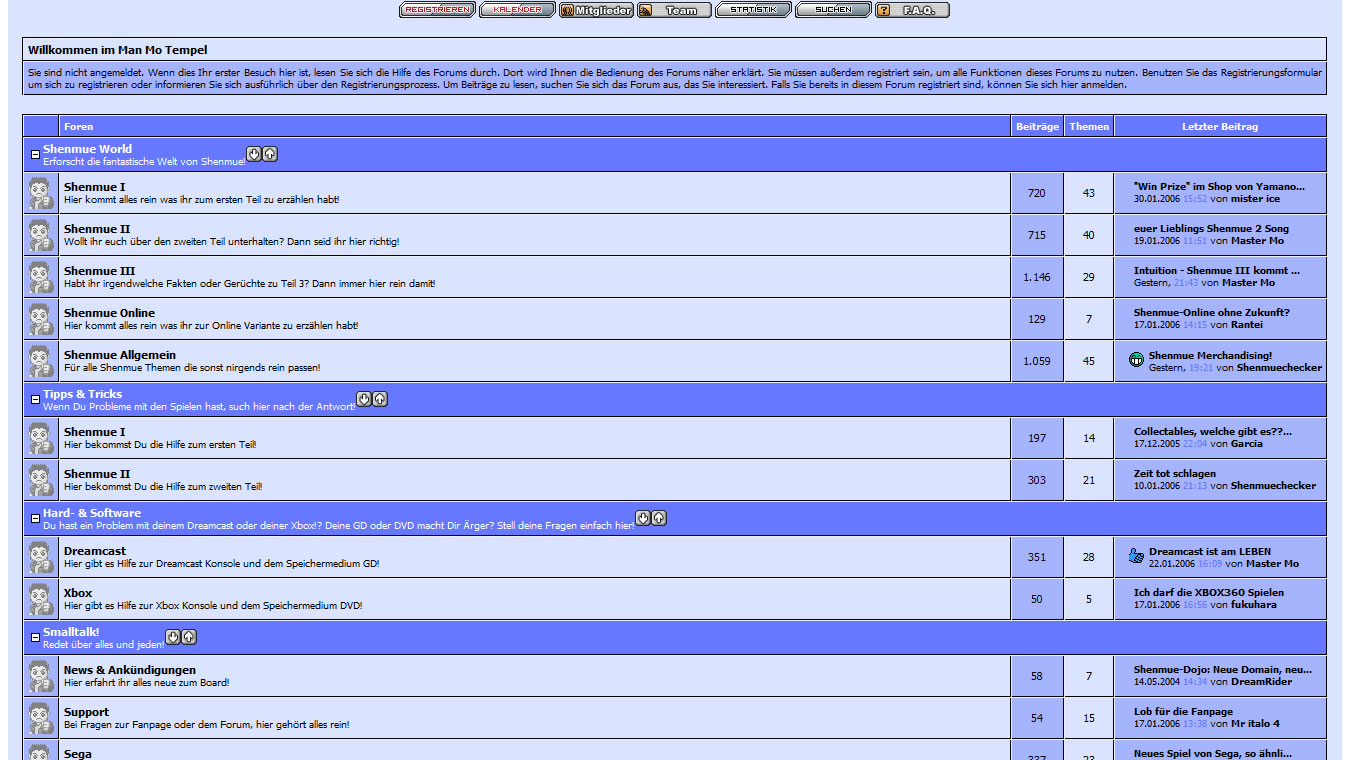
Task: Open the Shenmue Allgemein forum
Action: pyautogui.click(x=120, y=355)
